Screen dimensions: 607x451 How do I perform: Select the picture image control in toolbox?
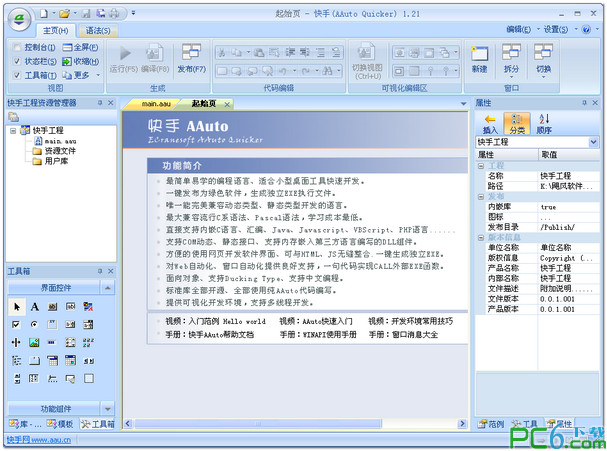pos(34,343)
